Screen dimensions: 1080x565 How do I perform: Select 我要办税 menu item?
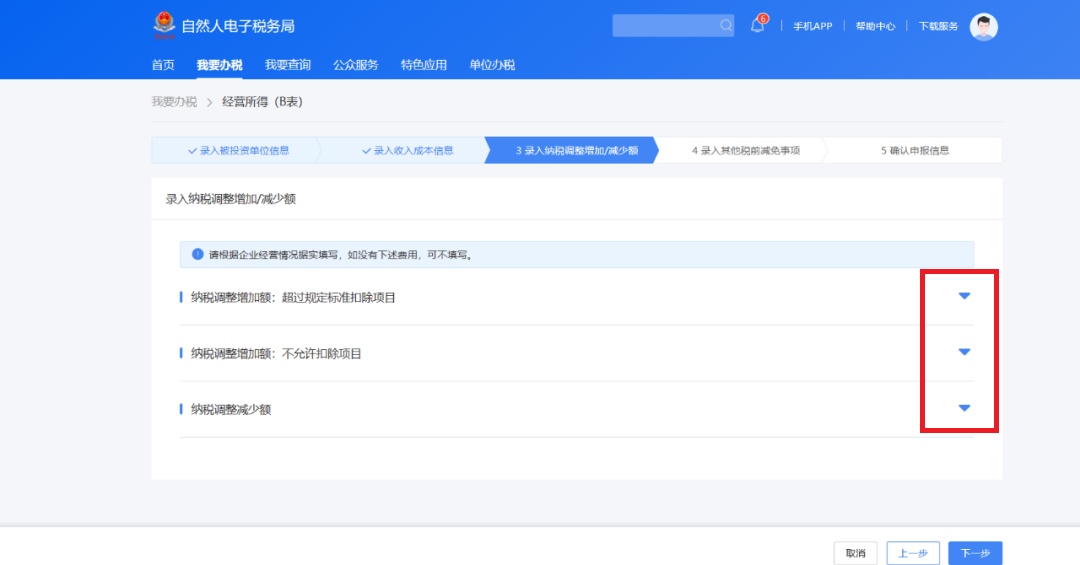[220, 65]
